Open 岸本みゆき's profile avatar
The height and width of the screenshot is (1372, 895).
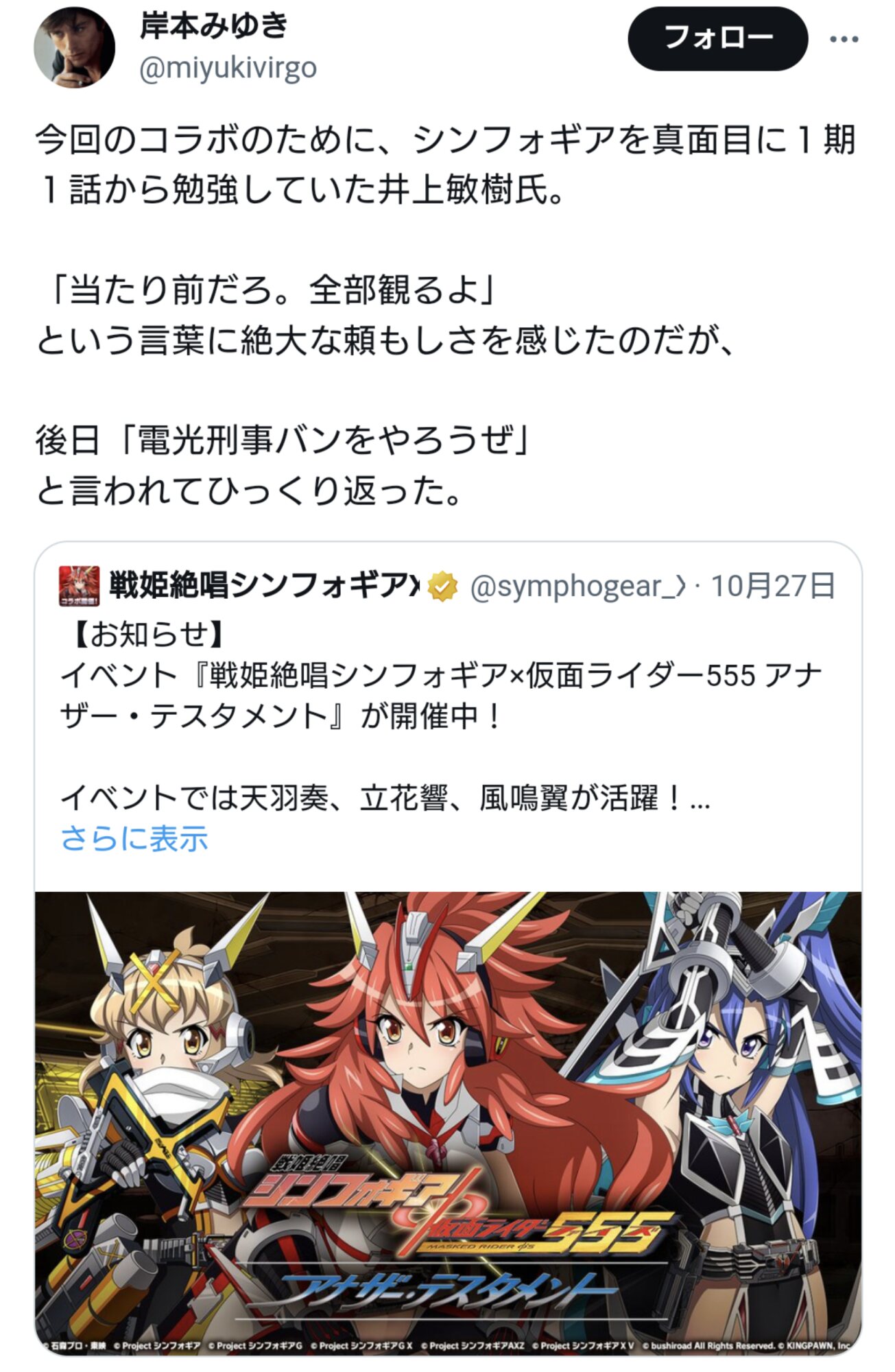point(74,48)
